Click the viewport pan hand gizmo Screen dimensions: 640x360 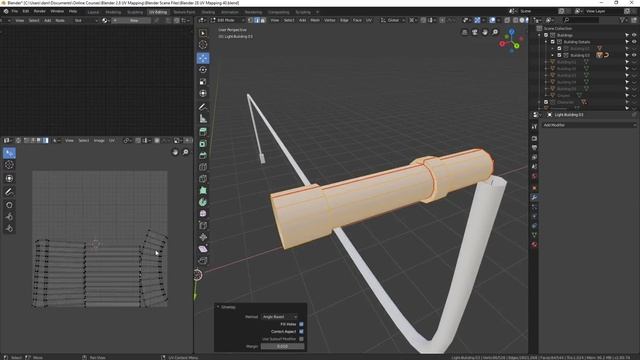click(485, 32)
